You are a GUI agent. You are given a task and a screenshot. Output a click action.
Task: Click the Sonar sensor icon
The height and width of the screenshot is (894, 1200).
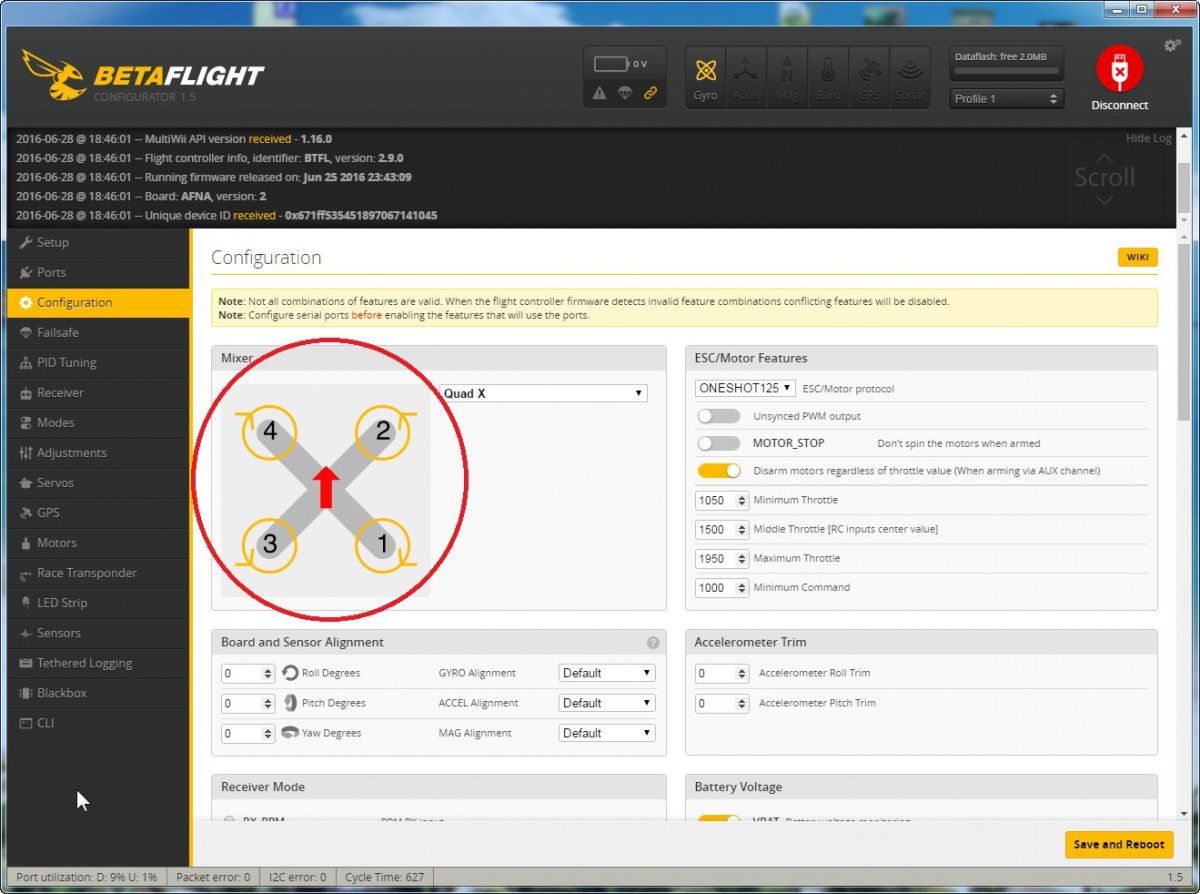tap(909, 77)
